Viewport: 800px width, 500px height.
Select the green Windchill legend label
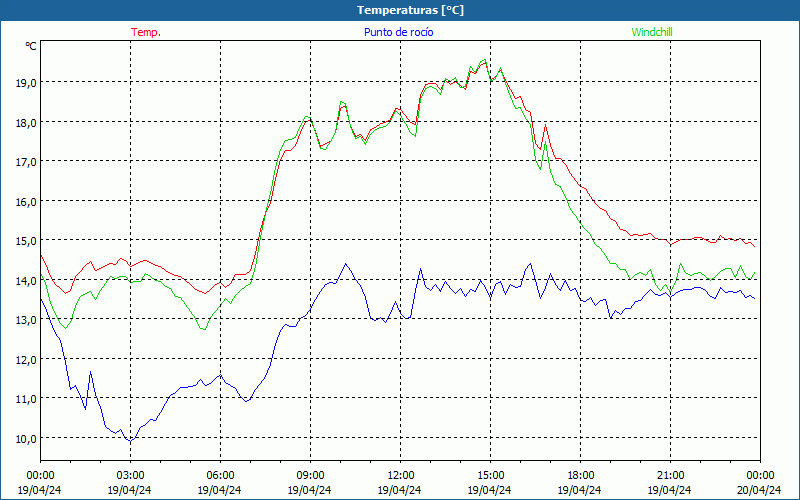[x=652, y=32]
